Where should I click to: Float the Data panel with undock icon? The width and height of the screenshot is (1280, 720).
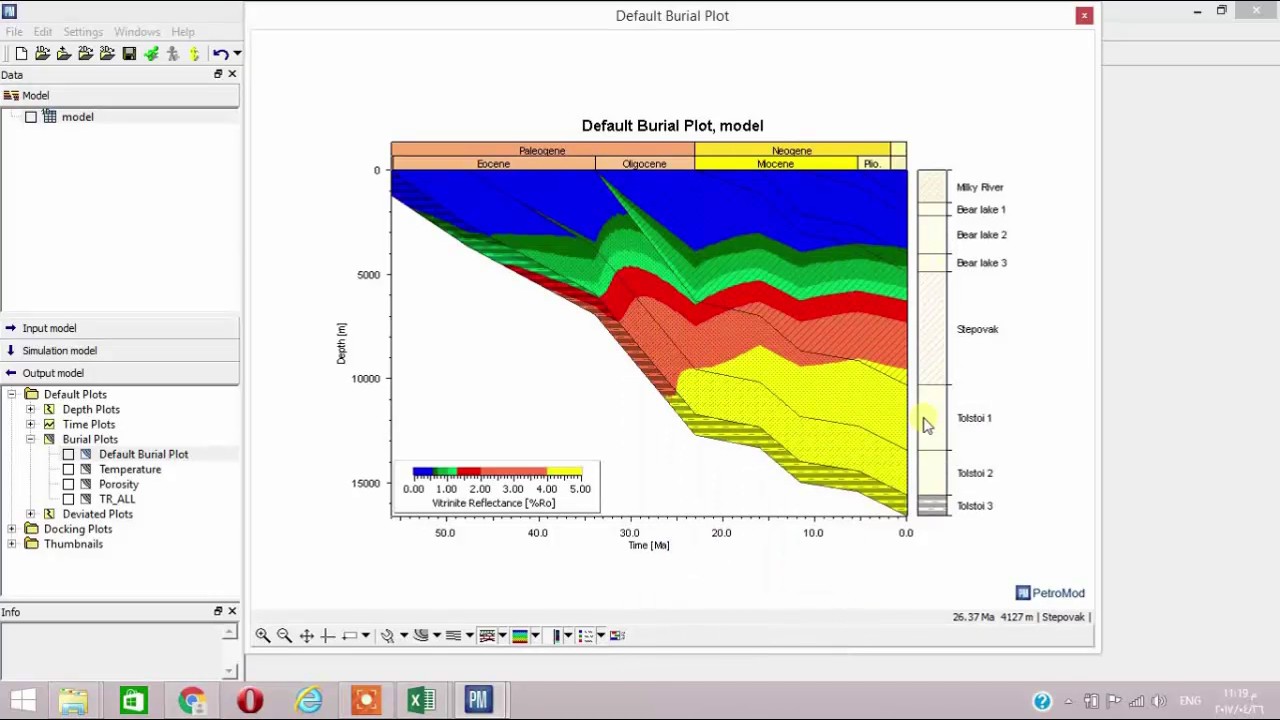click(218, 74)
